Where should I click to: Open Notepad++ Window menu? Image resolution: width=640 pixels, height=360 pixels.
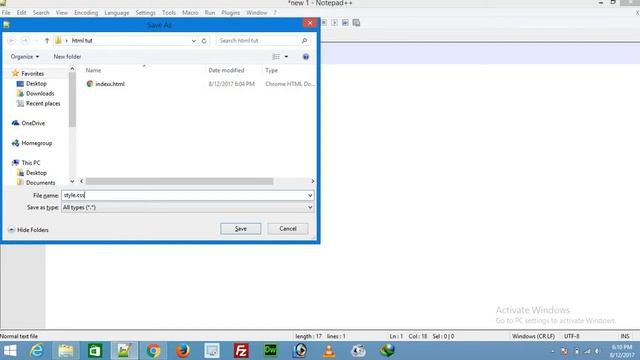pos(256,13)
